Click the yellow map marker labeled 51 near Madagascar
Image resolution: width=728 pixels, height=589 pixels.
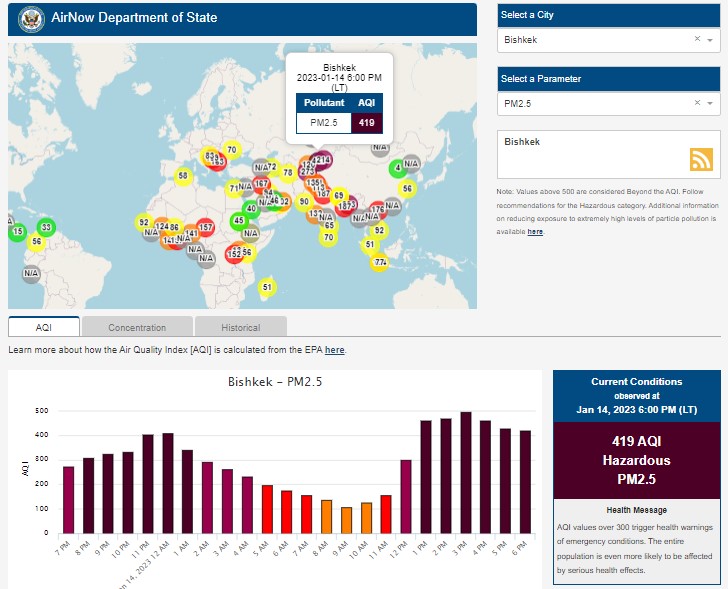click(267, 288)
